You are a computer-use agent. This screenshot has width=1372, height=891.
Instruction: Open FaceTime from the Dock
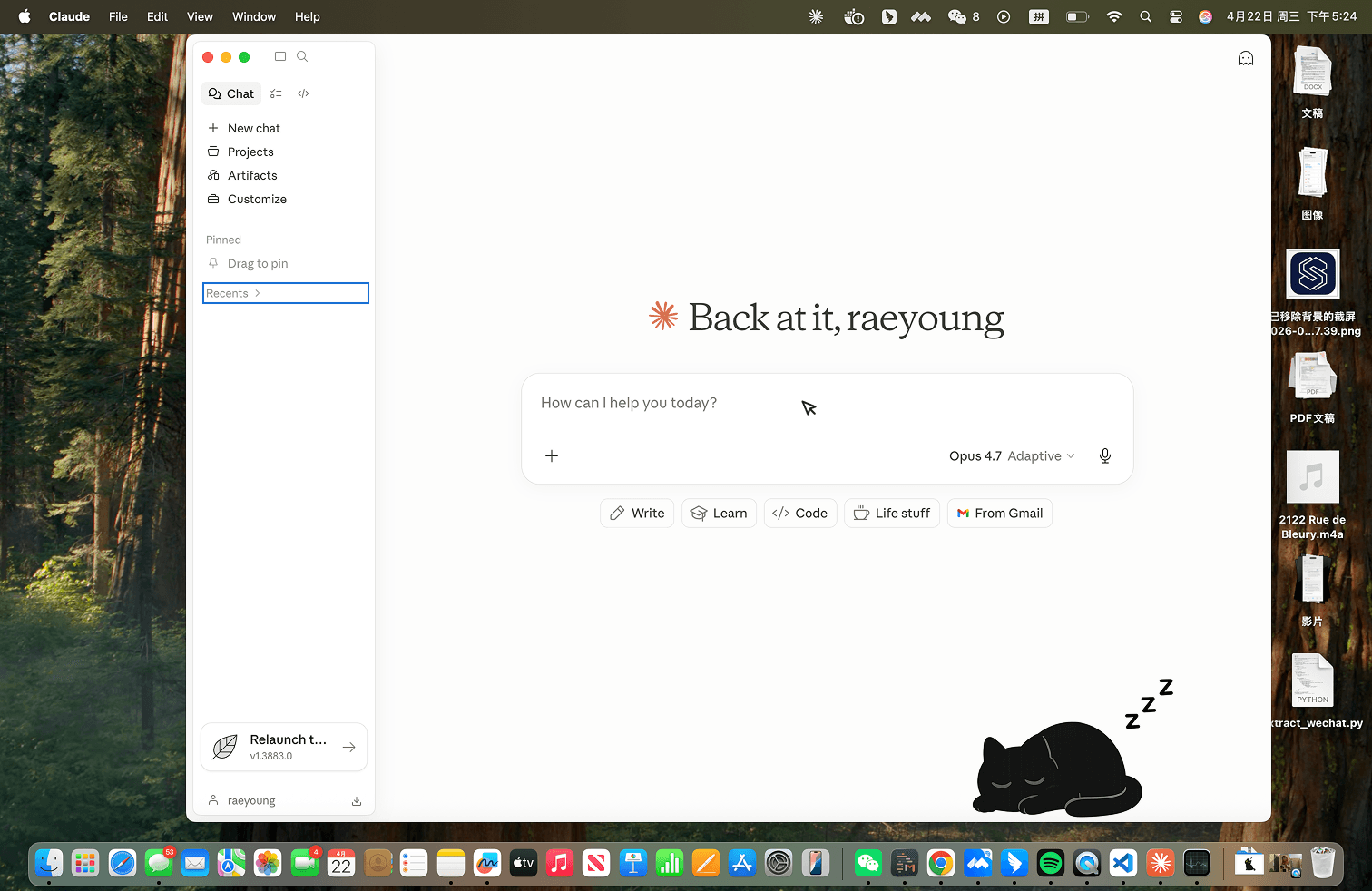305,863
